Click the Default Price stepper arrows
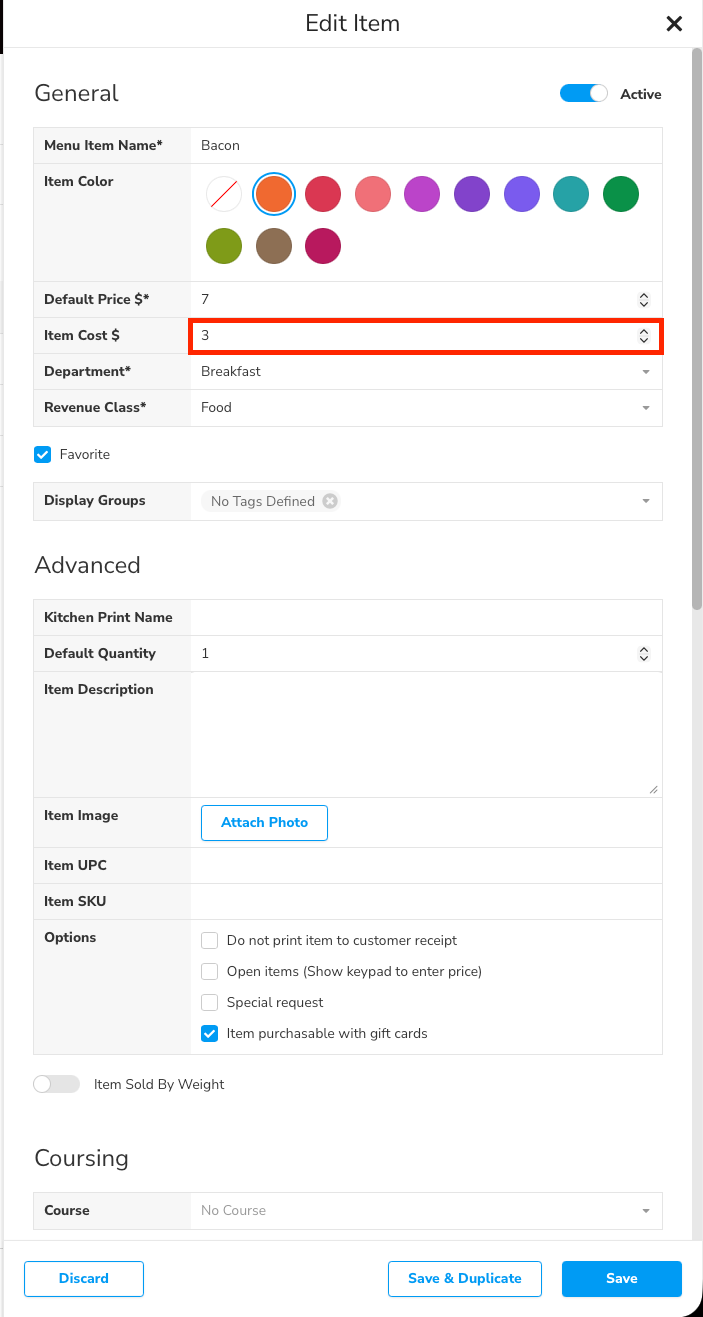The height and width of the screenshot is (1317, 703). coord(644,300)
